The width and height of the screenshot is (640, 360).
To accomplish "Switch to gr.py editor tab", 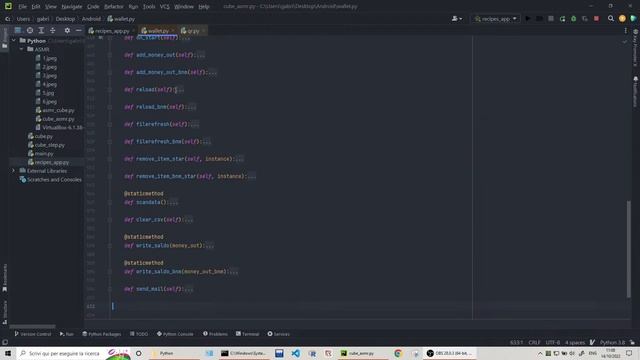I will tap(192, 31).
